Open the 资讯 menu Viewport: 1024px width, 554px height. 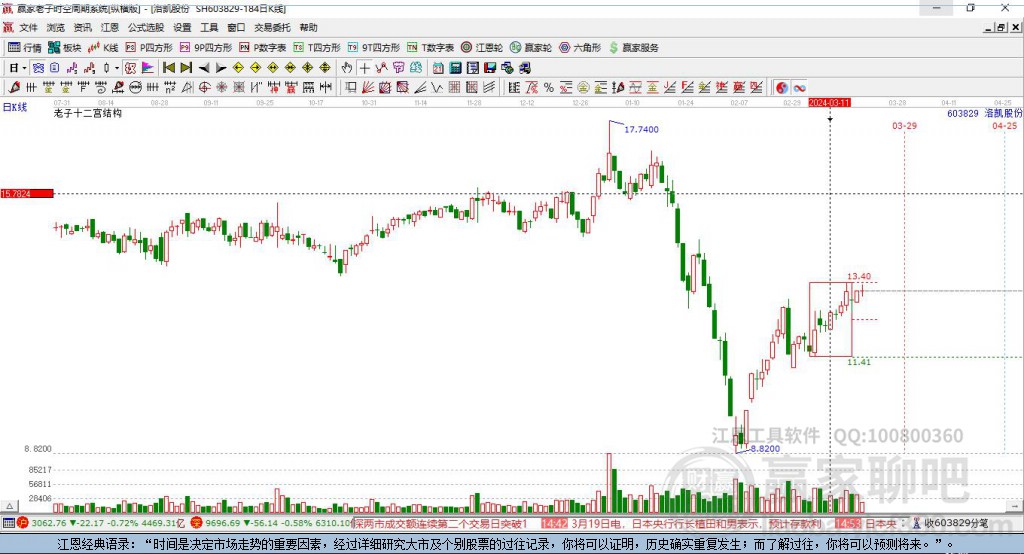point(82,27)
